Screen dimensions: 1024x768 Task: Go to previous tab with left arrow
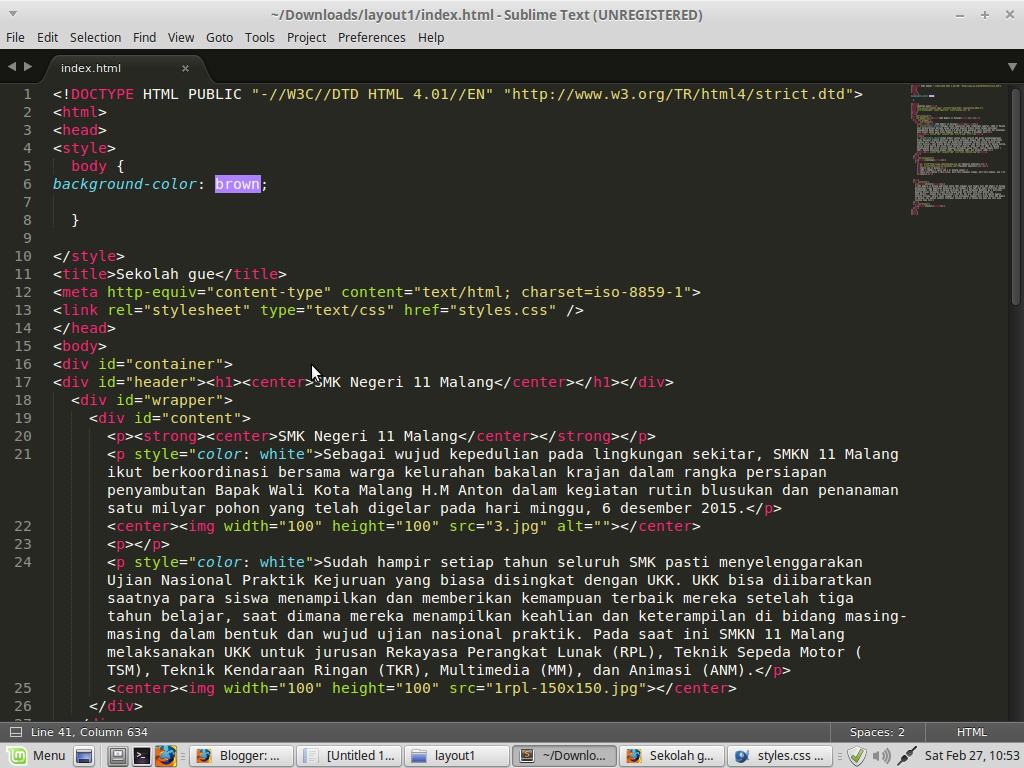coord(12,67)
